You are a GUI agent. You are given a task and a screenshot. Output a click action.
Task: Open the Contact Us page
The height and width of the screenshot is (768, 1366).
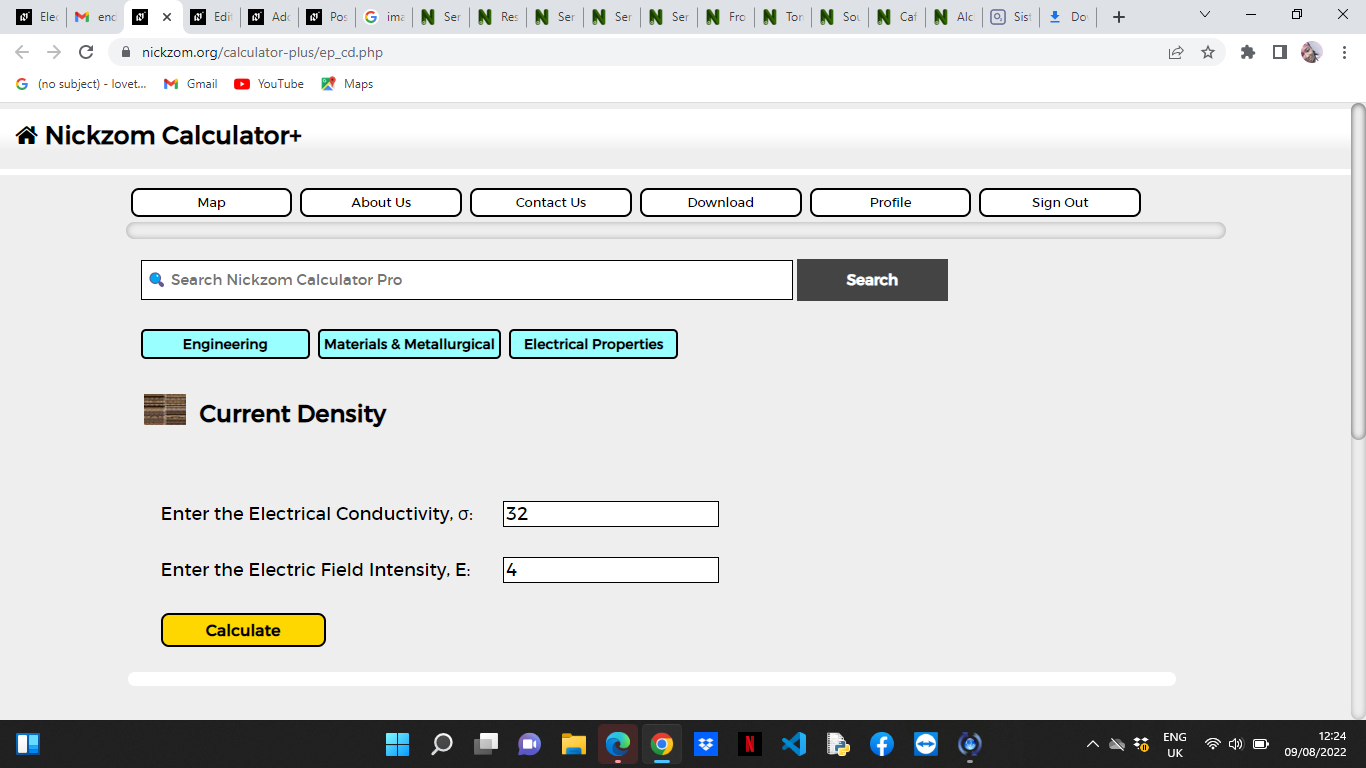pos(551,202)
